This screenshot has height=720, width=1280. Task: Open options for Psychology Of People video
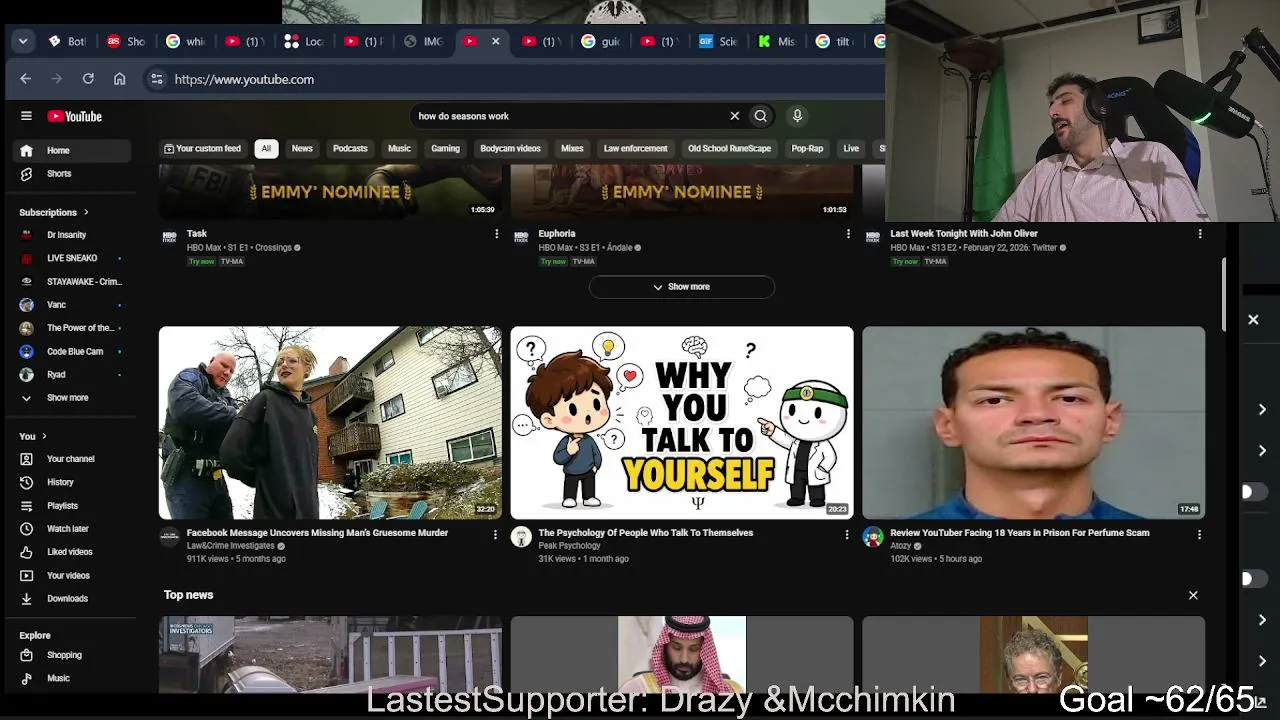point(847,535)
